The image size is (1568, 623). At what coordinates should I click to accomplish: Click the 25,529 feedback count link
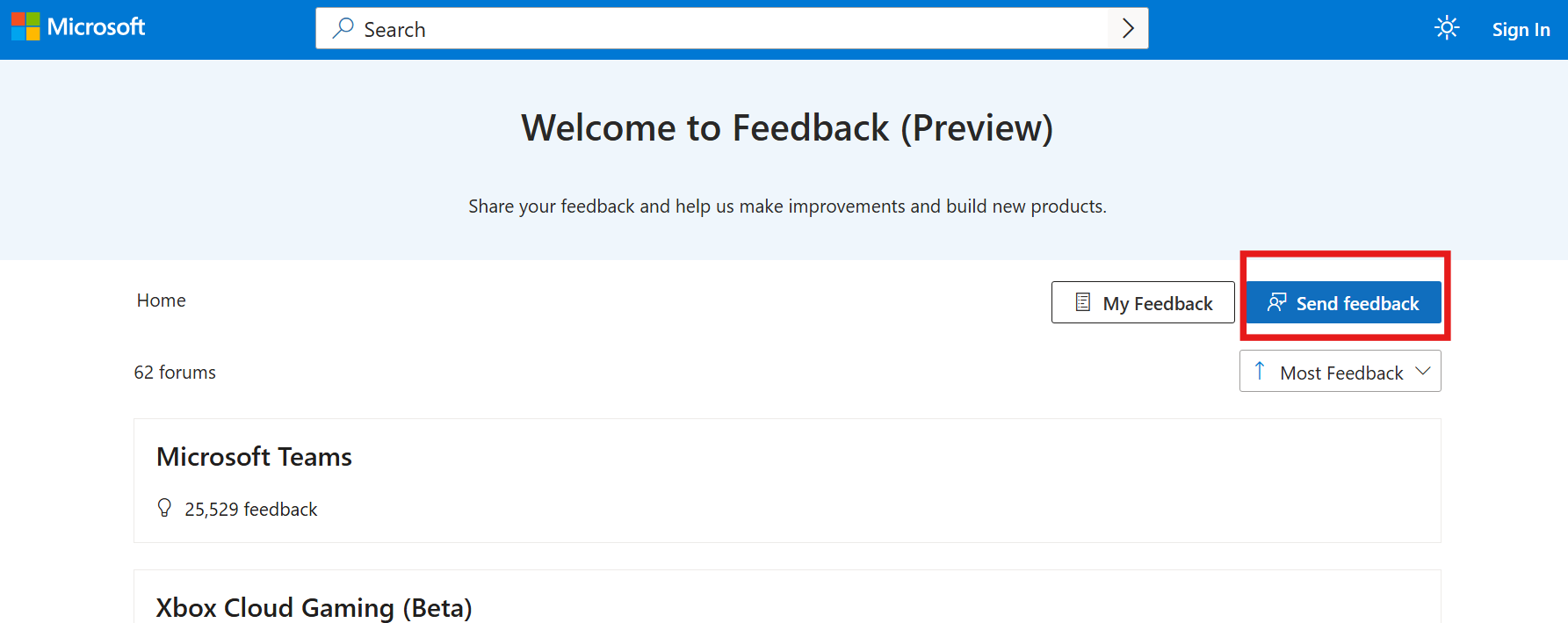point(251,508)
